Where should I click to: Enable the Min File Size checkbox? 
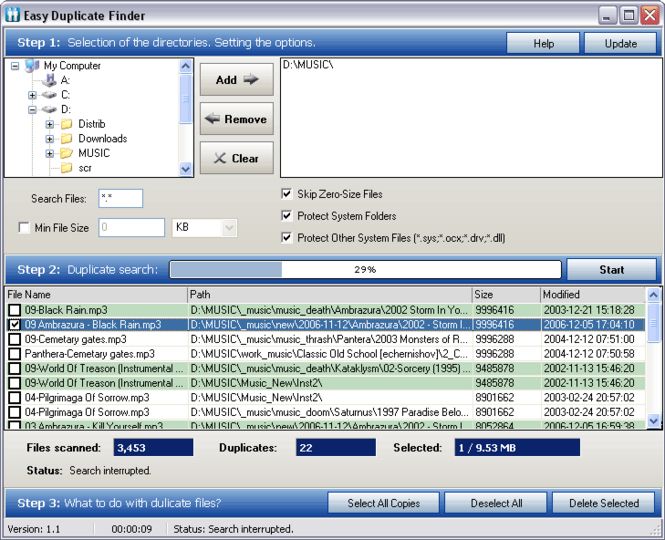24,228
